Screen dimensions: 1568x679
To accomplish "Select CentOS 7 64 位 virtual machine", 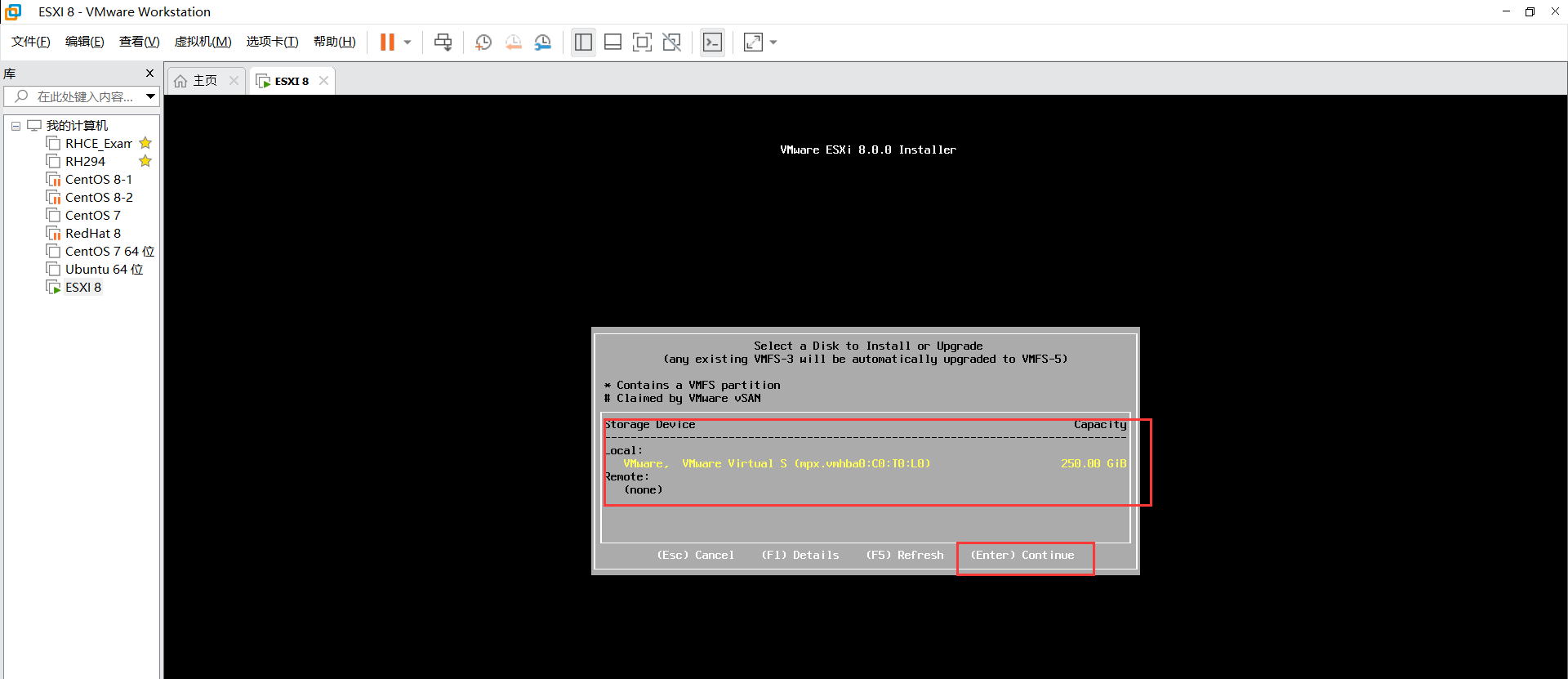I will point(109,252).
